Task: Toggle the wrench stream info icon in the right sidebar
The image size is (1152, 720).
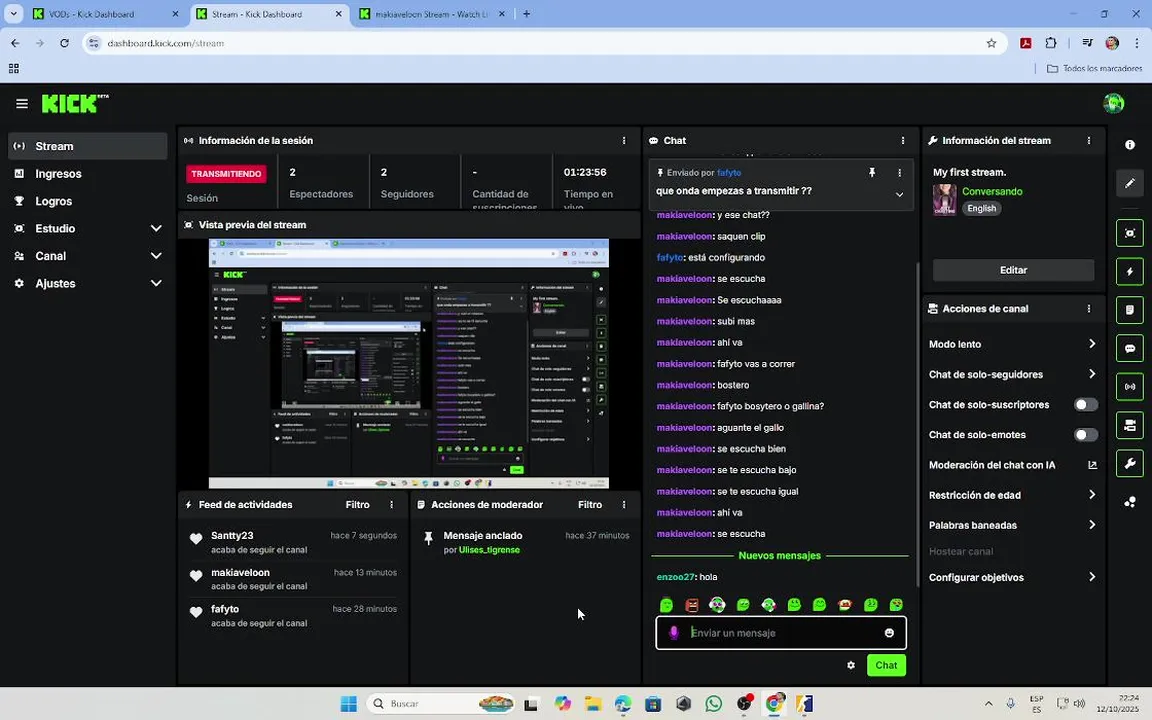Action: point(1129,464)
